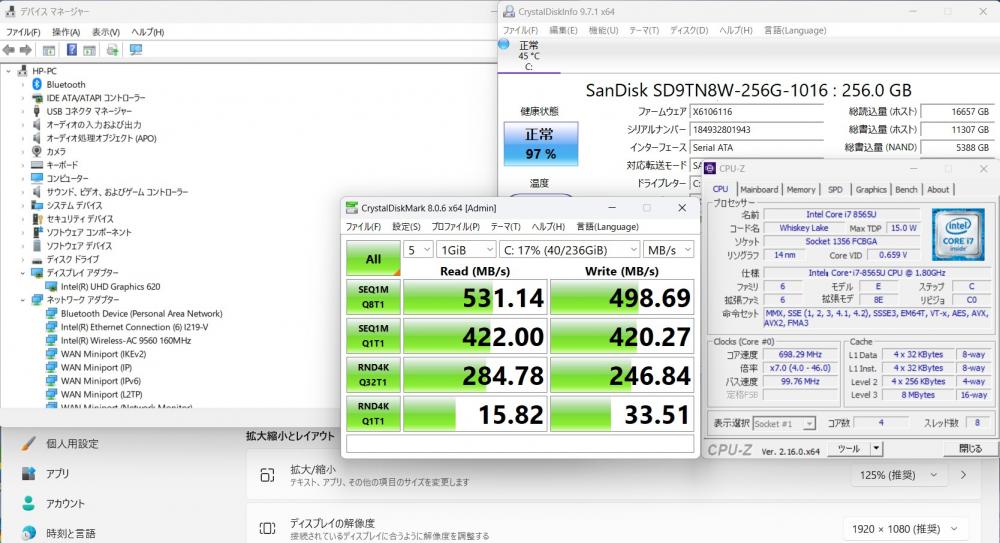Click the 閉じる button in CPU-Z
Screen dimensions: 1000x543
970,449
